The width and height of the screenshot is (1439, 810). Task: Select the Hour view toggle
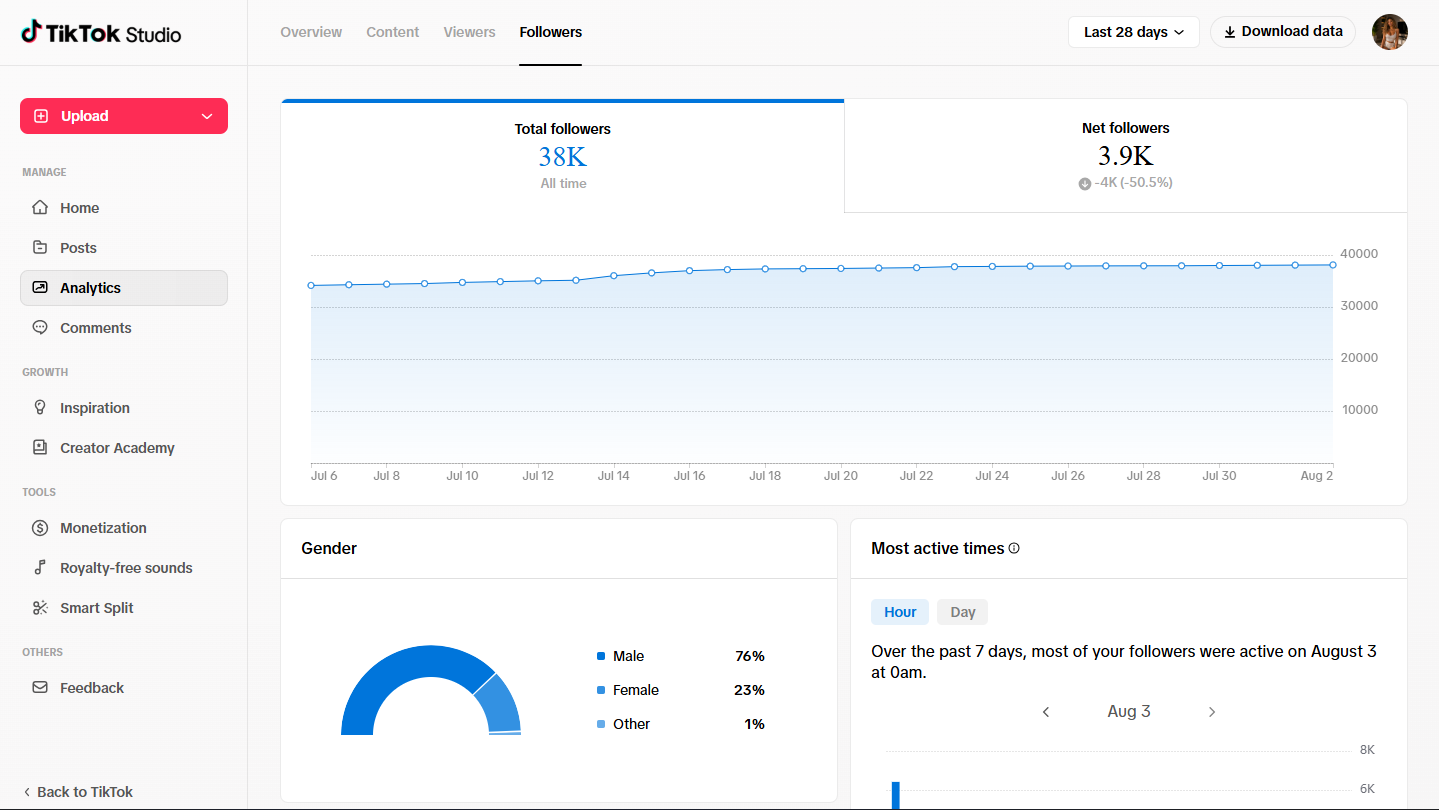pyautogui.click(x=900, y=612)
